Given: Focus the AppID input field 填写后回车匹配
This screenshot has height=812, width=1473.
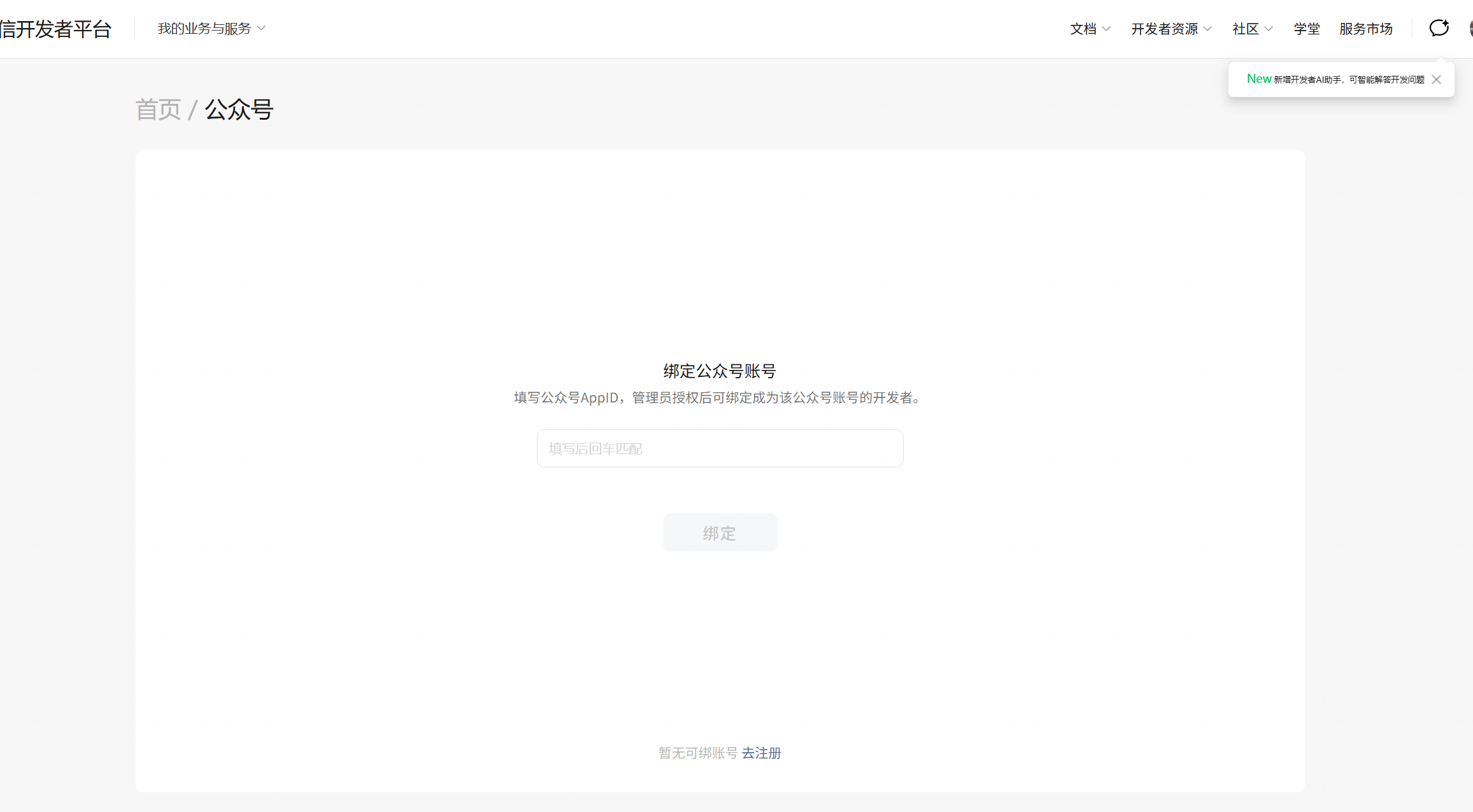Looking at the screenshot, I should 720,448.
